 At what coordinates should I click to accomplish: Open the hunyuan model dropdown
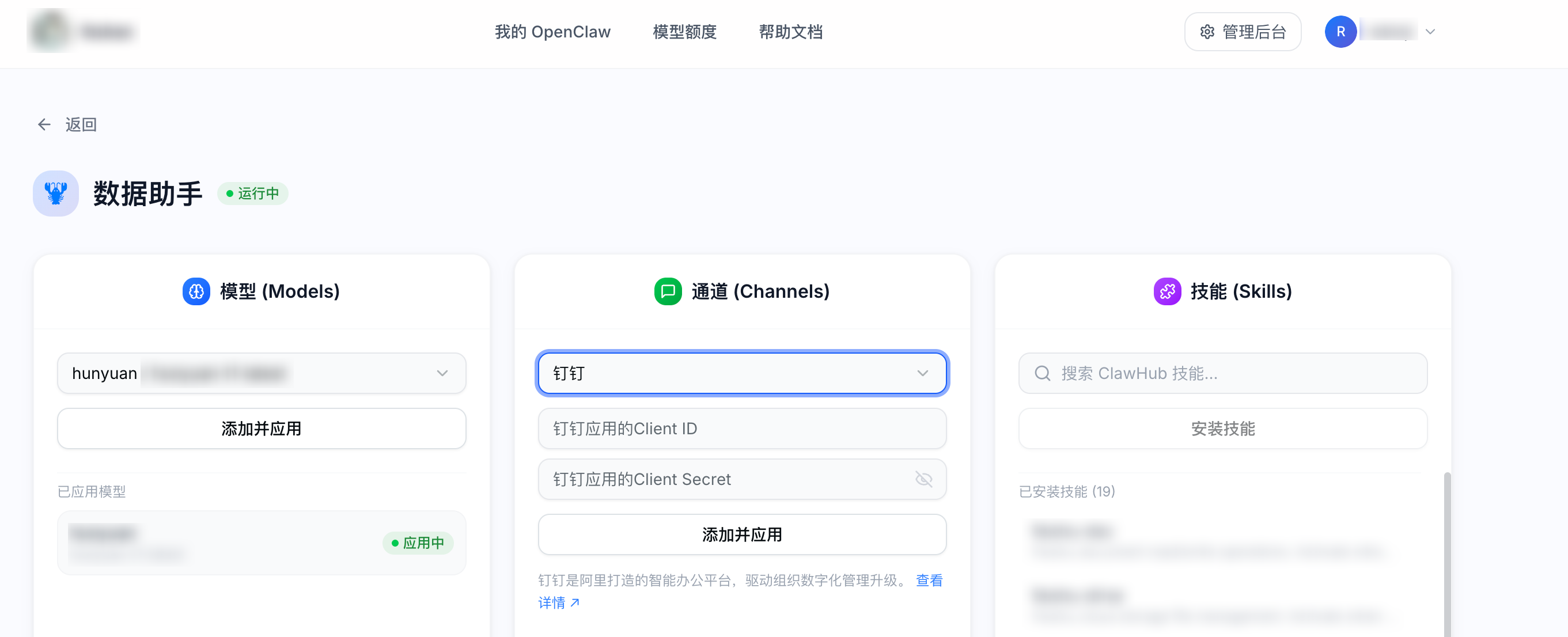(x=442, y=373)
